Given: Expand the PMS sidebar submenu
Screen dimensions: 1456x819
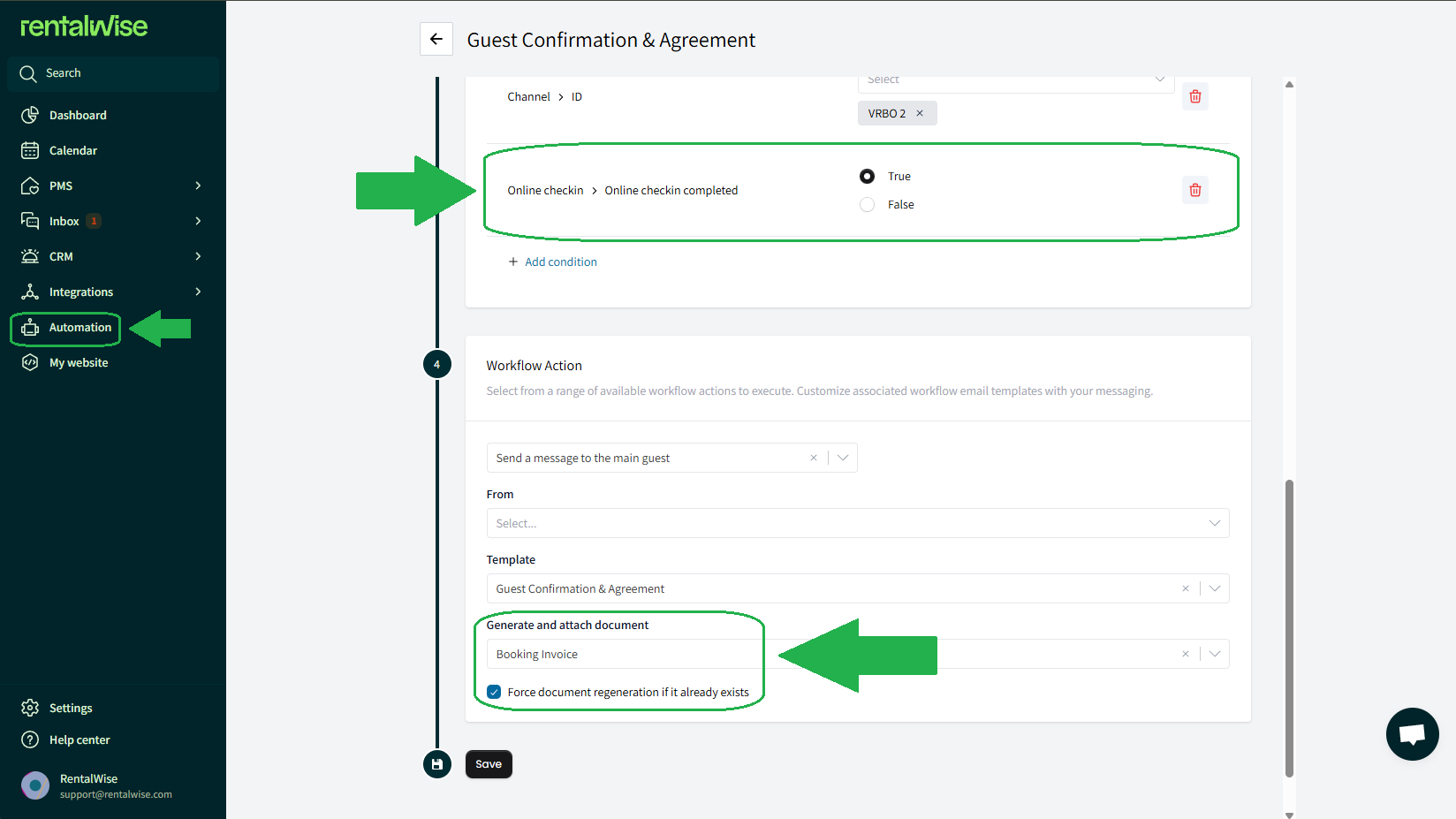Looking at the screenshot, I should pos(198,186).
